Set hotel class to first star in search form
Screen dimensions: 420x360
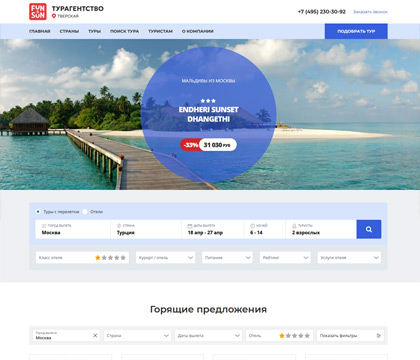(x=98, y=258)
